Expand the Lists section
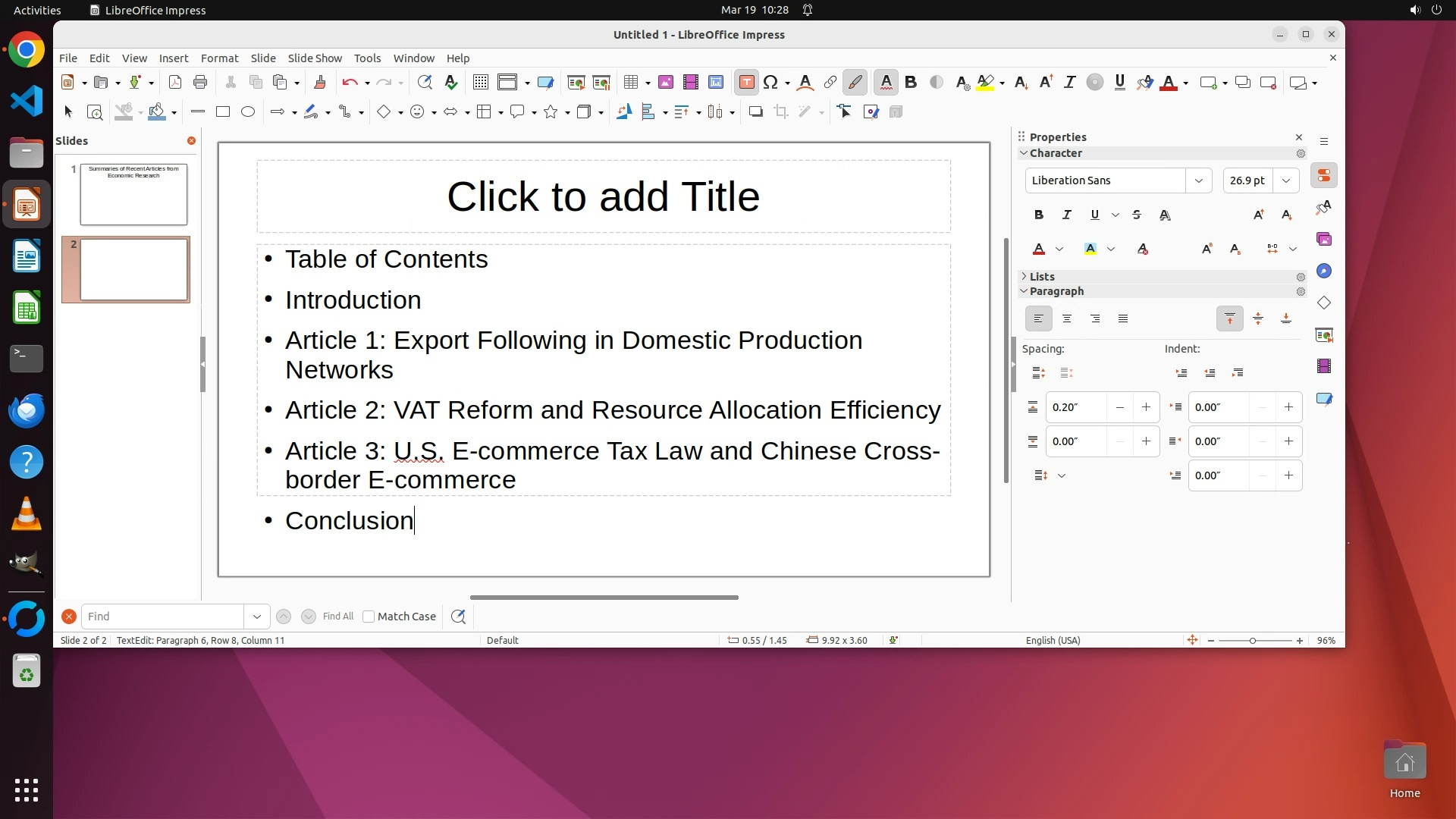Screen dimensions: 1456x819 click(x=1025, y=277)
